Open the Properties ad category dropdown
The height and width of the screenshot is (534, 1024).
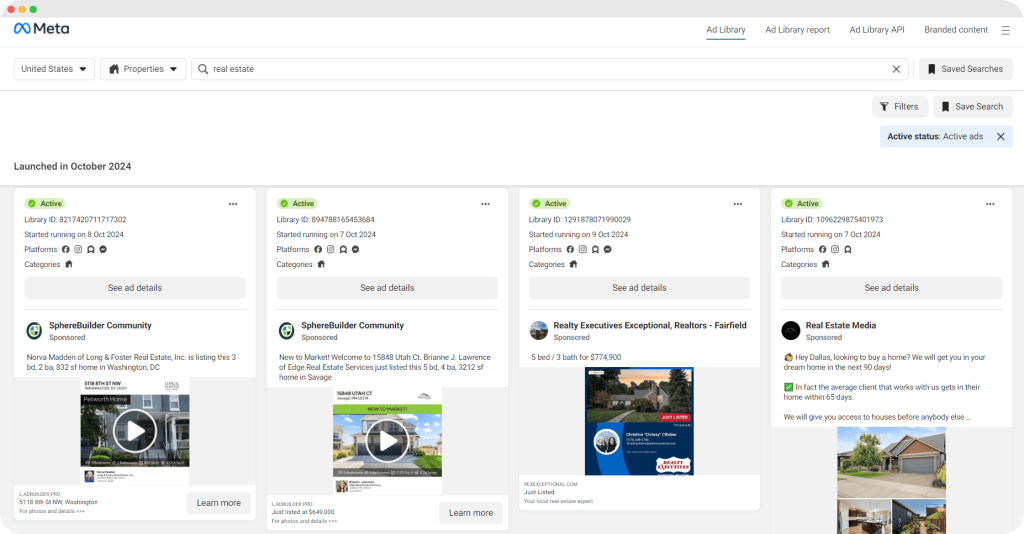tap(143, 69)
